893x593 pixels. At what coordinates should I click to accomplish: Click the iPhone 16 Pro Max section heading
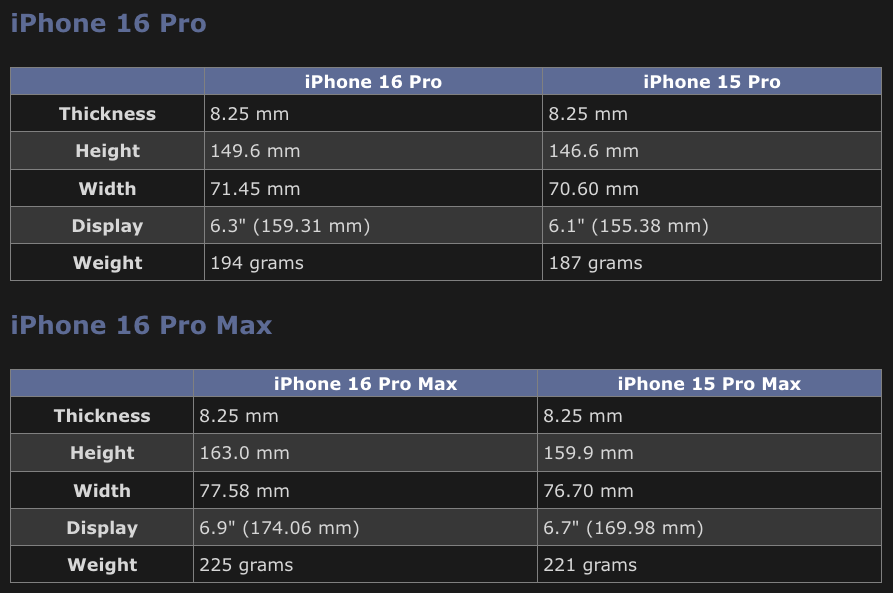pyautogui.click(x=141, y=326)
